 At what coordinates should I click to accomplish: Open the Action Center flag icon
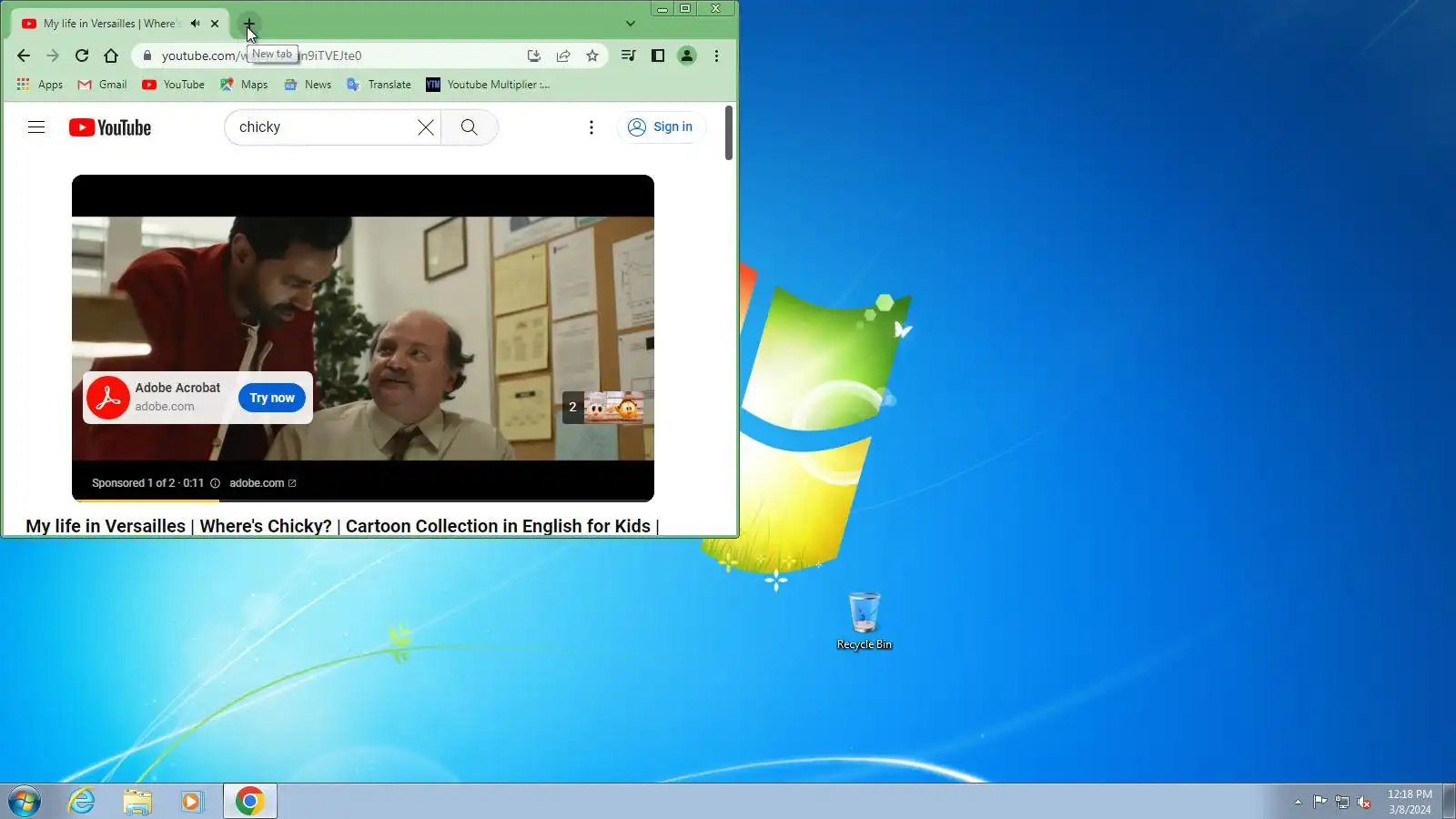pyautogui.click(x=1319, y=802)
